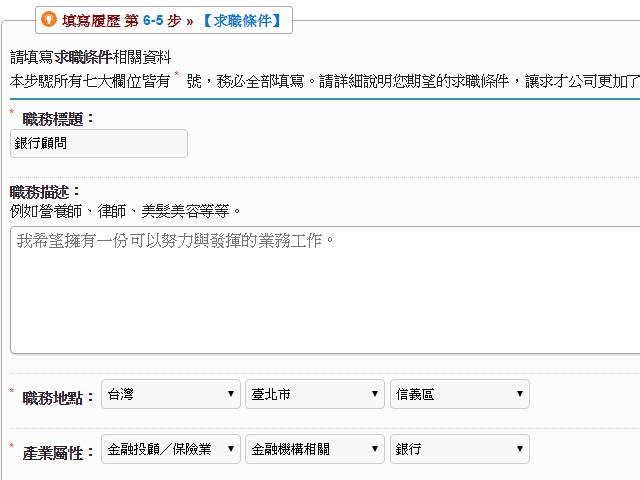The width and height of the screenshot is (640, 480).
Task: Click inside the 職務描述 text area
Action: [x=325, y=288]
